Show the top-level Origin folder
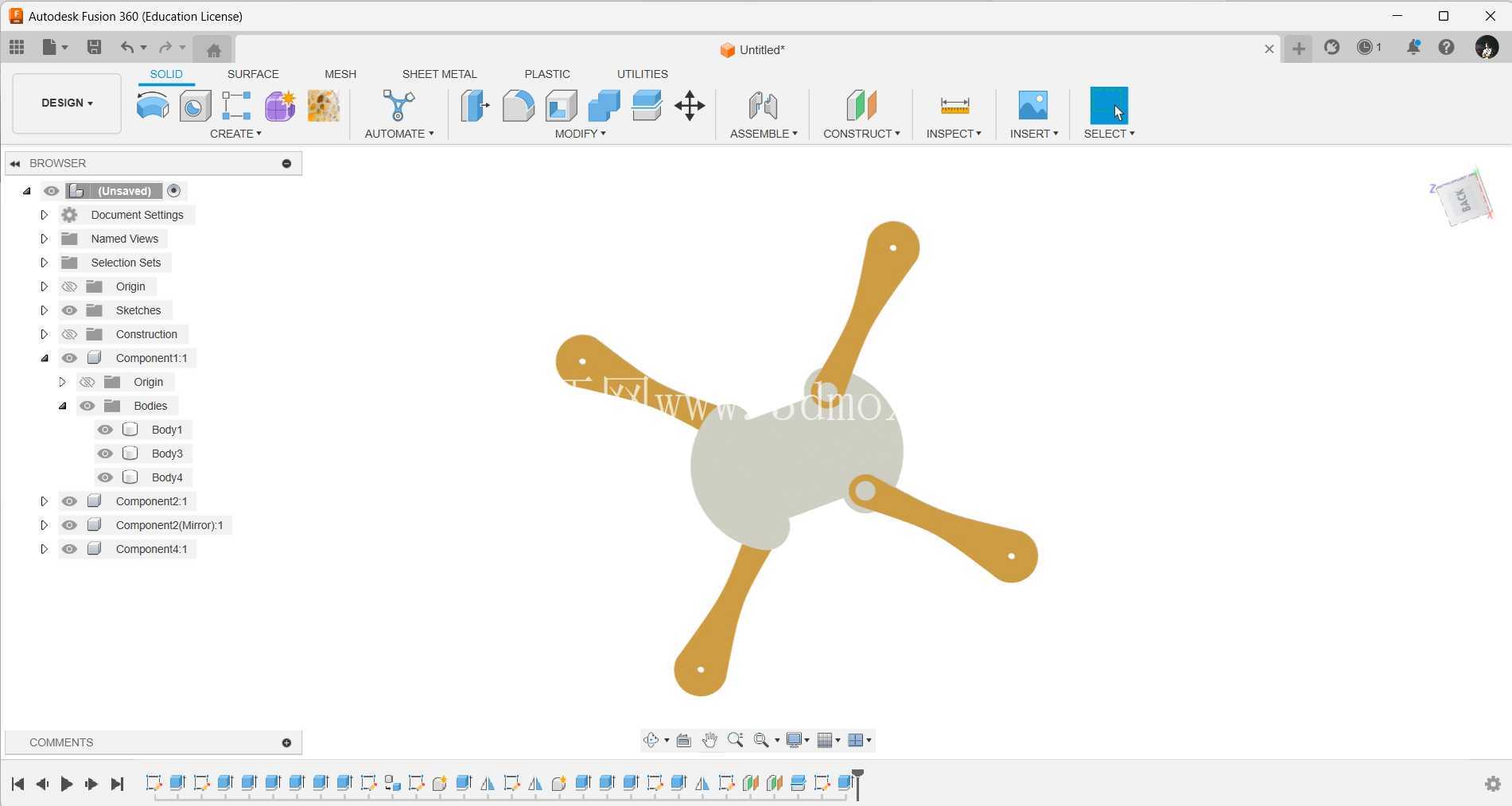Image resolution: width=1512 pixels, height=806 pixels. pyautogui.click(x=69, y=286)
